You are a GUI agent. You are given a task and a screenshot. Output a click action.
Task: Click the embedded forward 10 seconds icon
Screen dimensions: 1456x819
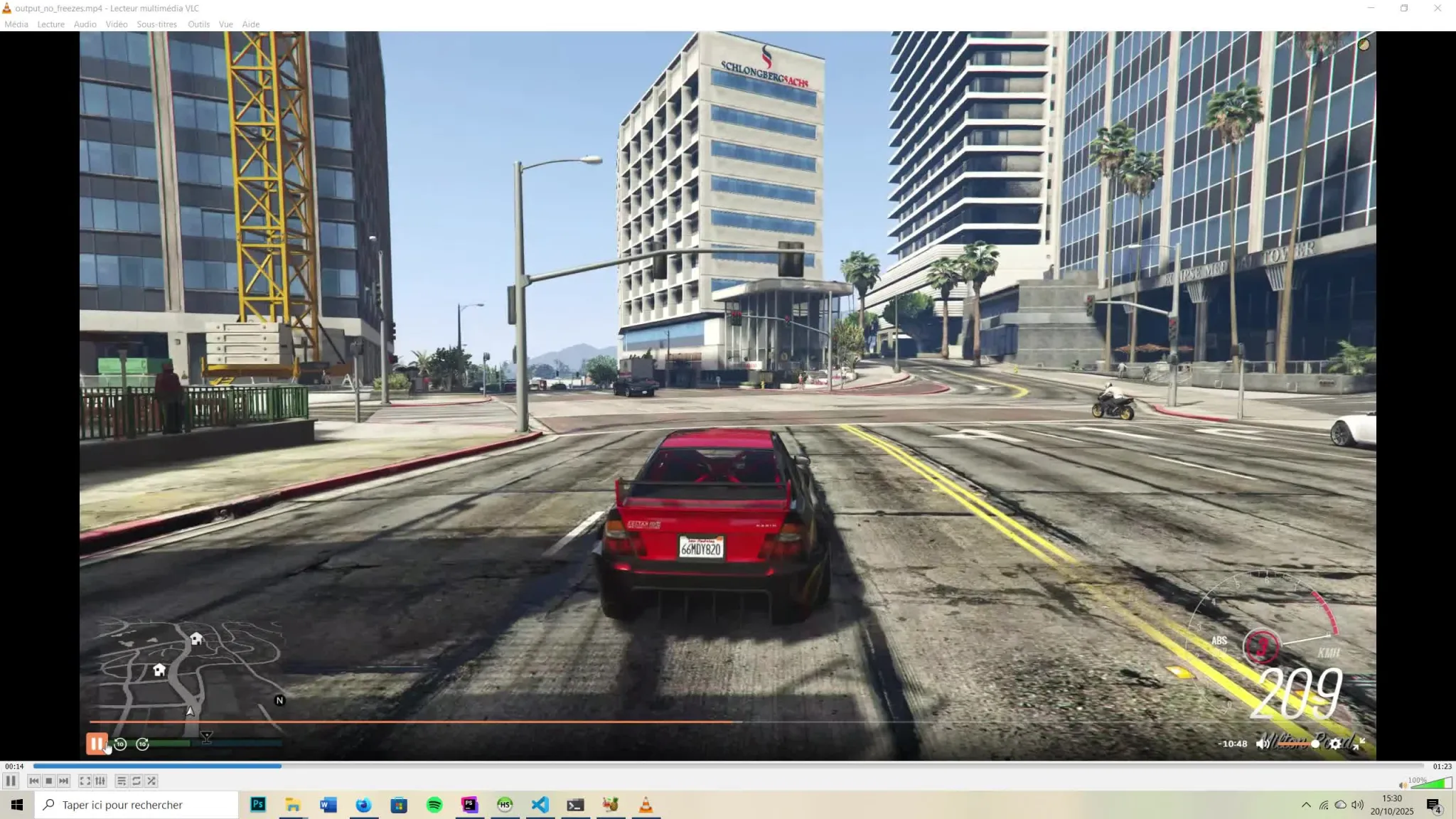143,744
